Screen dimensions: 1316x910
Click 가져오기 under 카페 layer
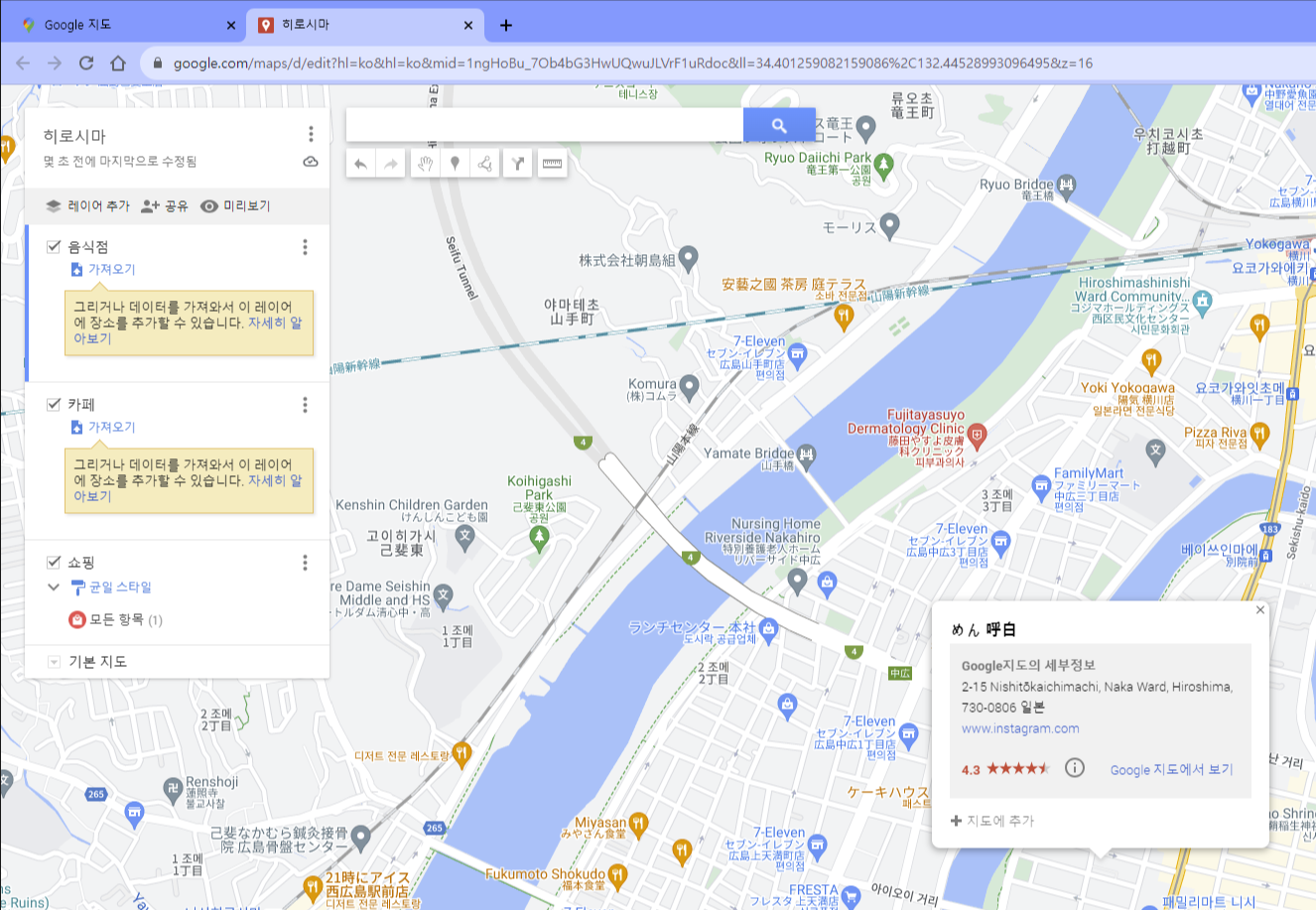[103, 428]
